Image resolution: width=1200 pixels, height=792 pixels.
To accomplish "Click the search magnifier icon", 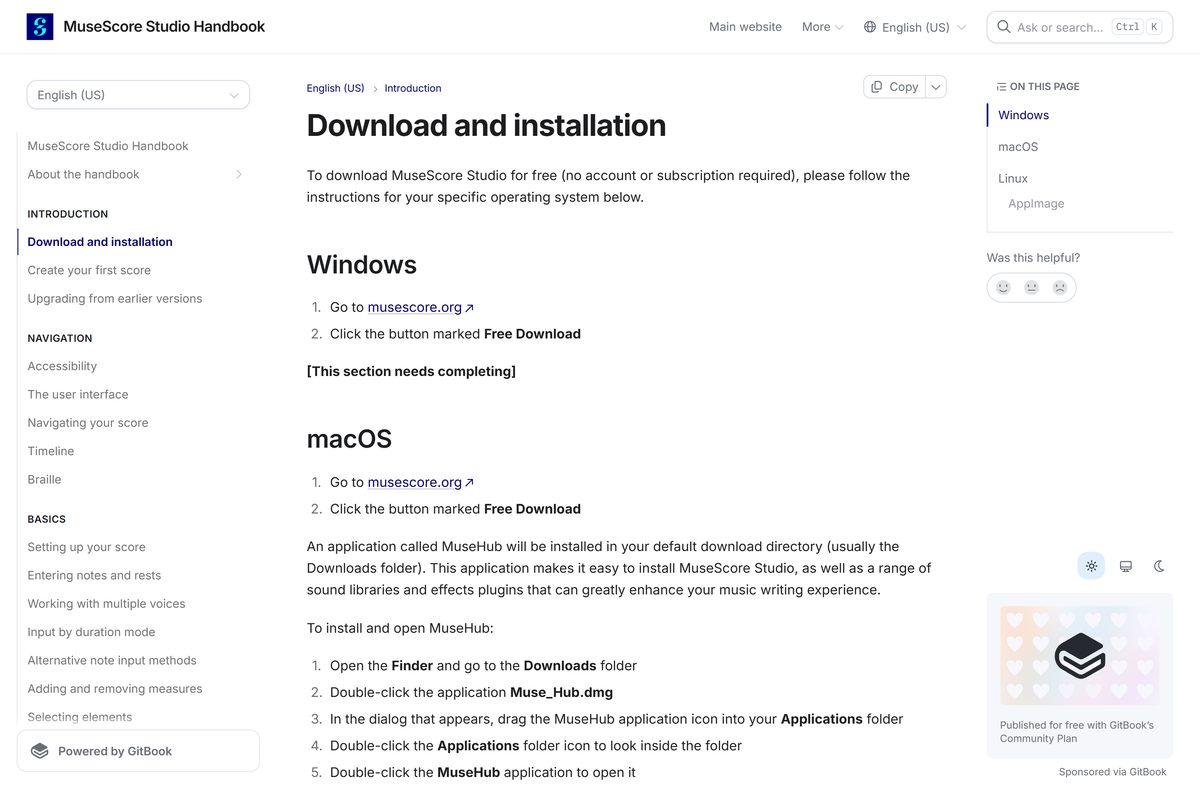I will [x=1003, y=27].
